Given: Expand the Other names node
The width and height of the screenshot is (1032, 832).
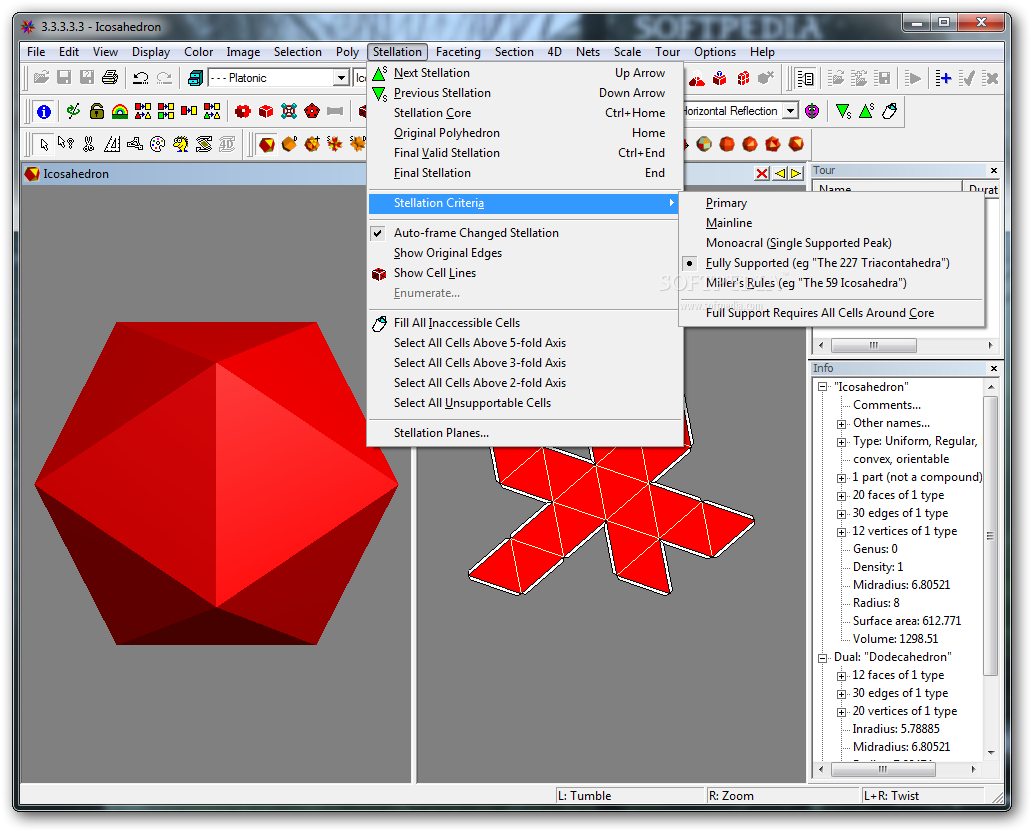Looking at the screenshot, I should (x=841, y=424).
